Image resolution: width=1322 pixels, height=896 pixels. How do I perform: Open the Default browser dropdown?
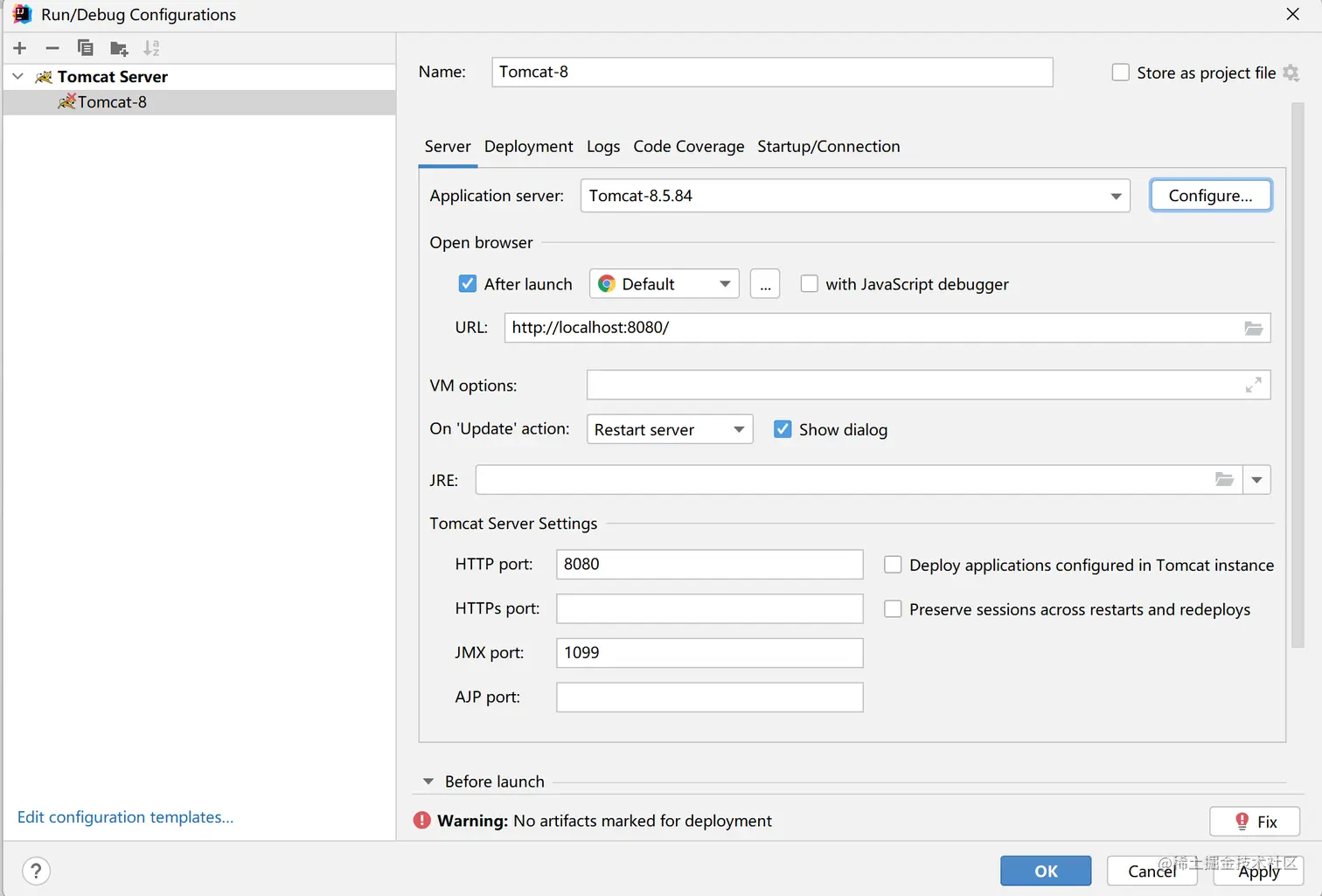click(x=664, y=284)
